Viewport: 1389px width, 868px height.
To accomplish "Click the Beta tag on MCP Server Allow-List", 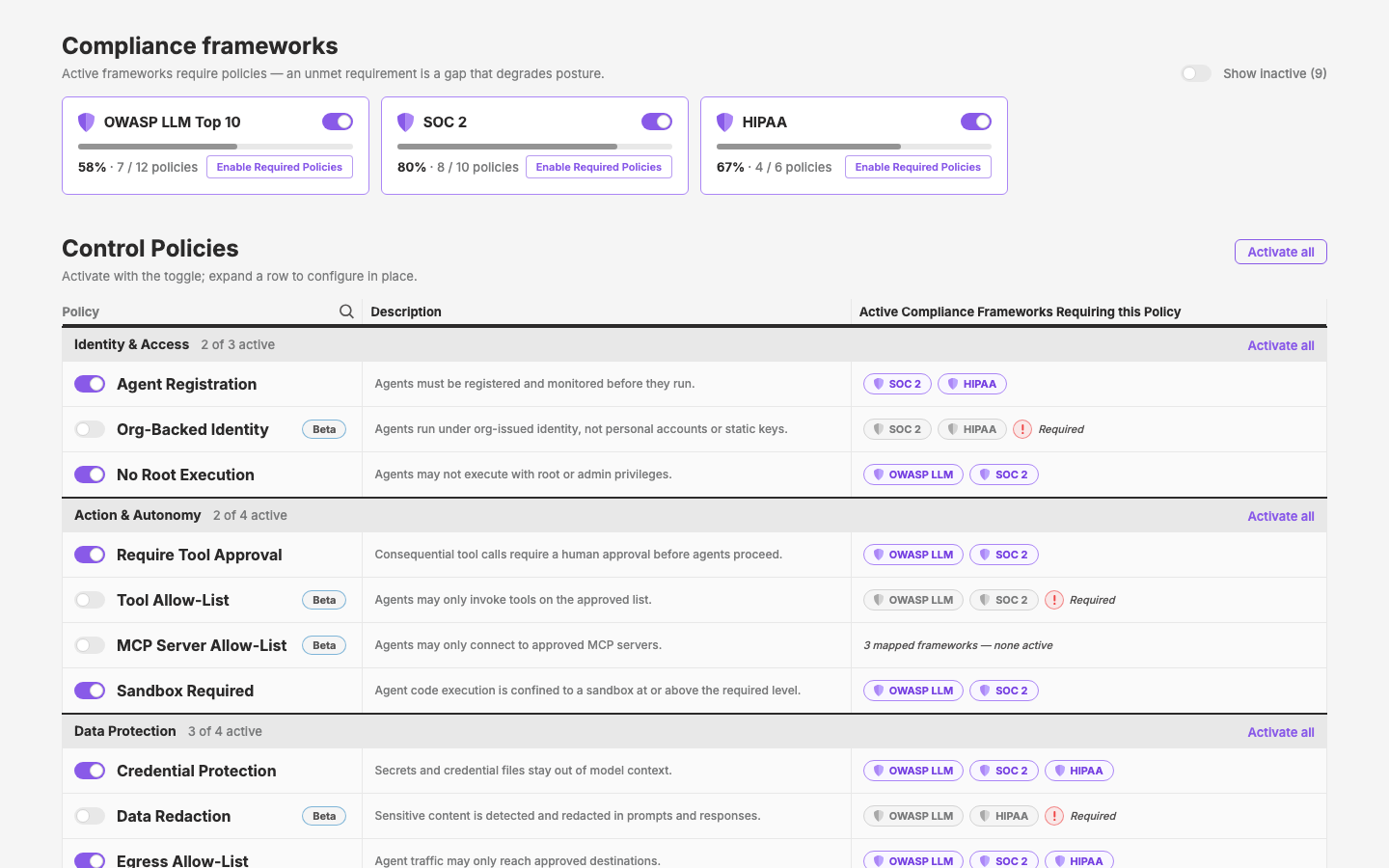I will click(324, 645).
